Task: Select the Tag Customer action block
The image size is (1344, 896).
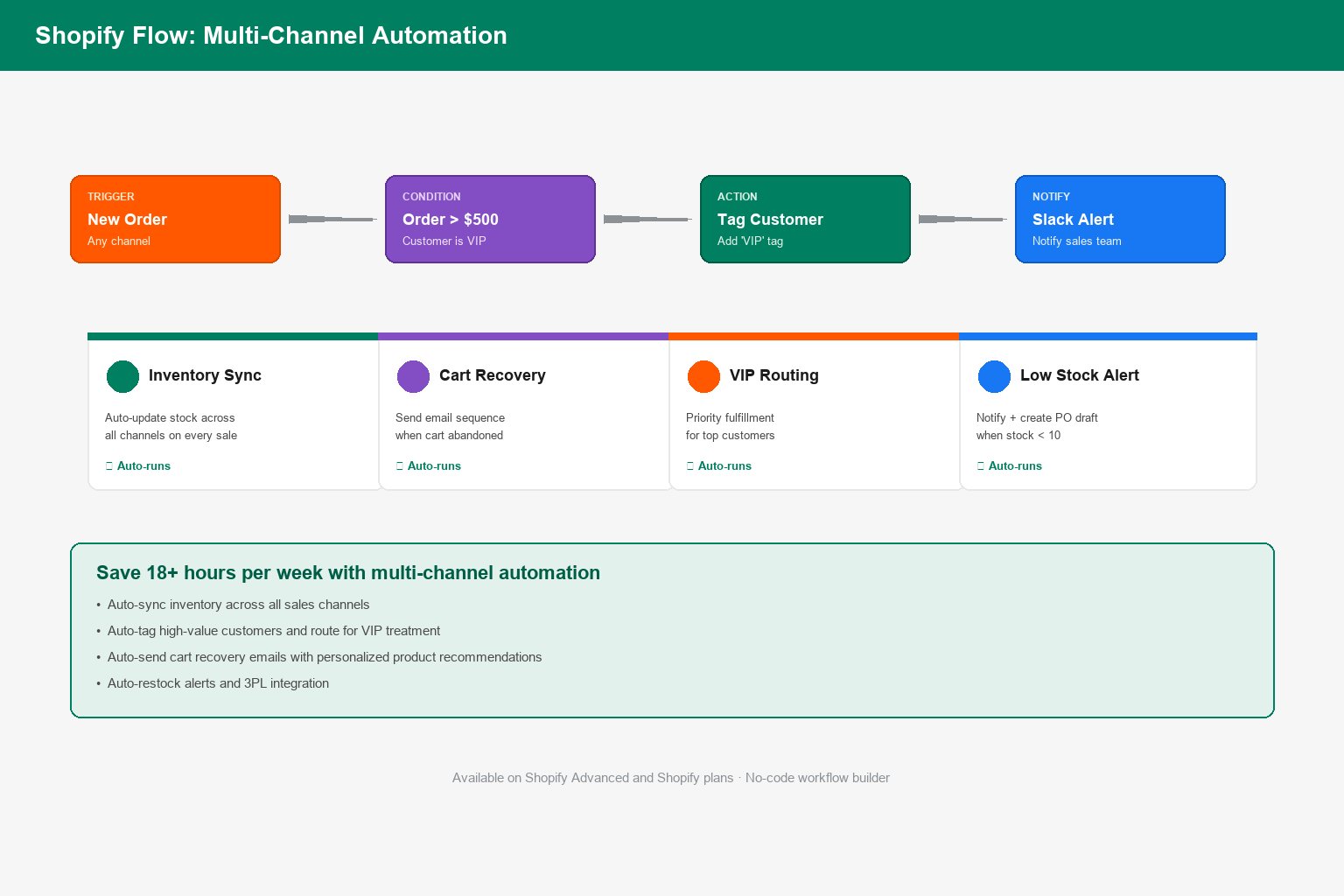Action: (x=805, y=219)
